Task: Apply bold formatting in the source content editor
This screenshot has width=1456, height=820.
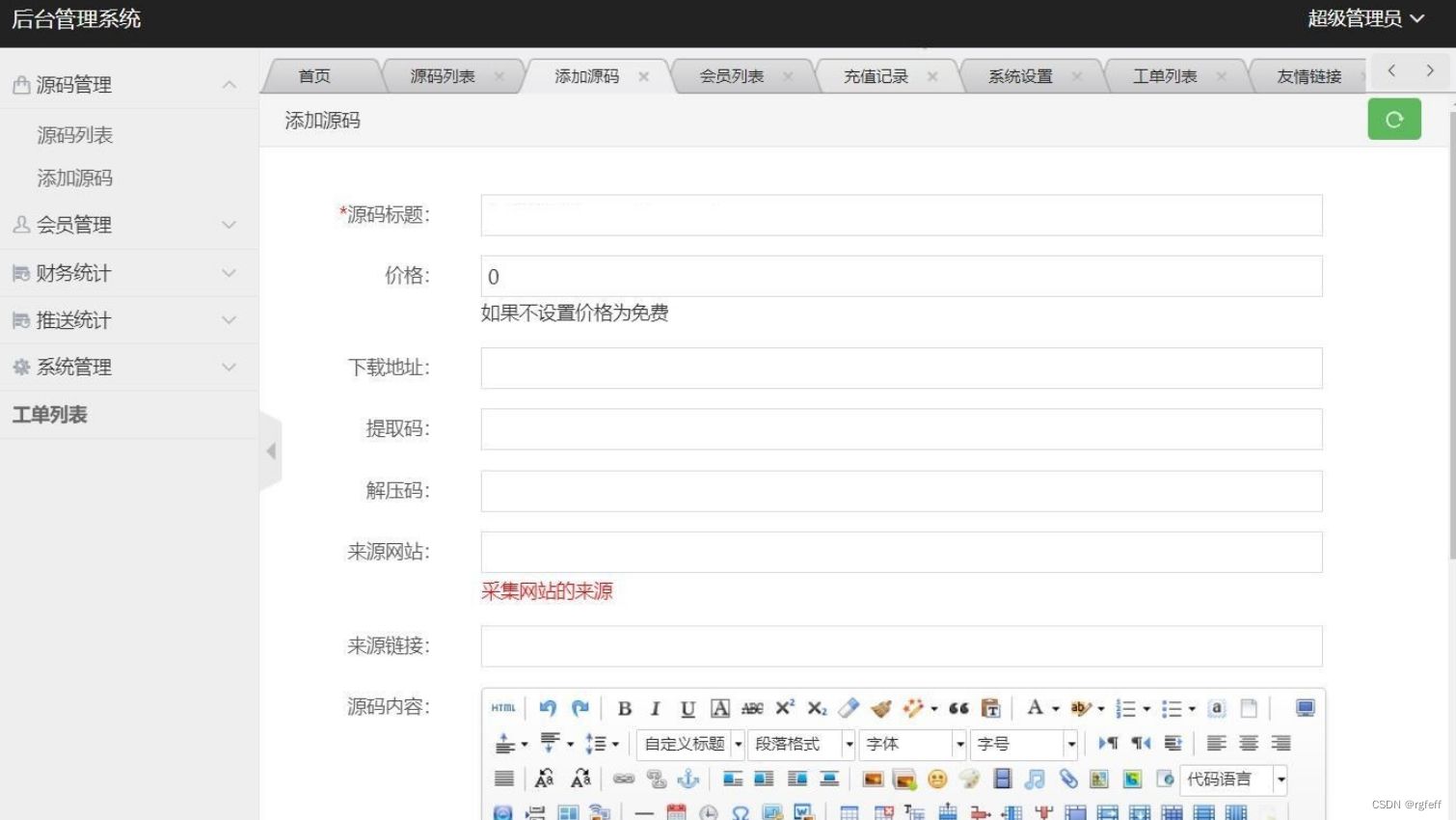Action: (624, 708)
